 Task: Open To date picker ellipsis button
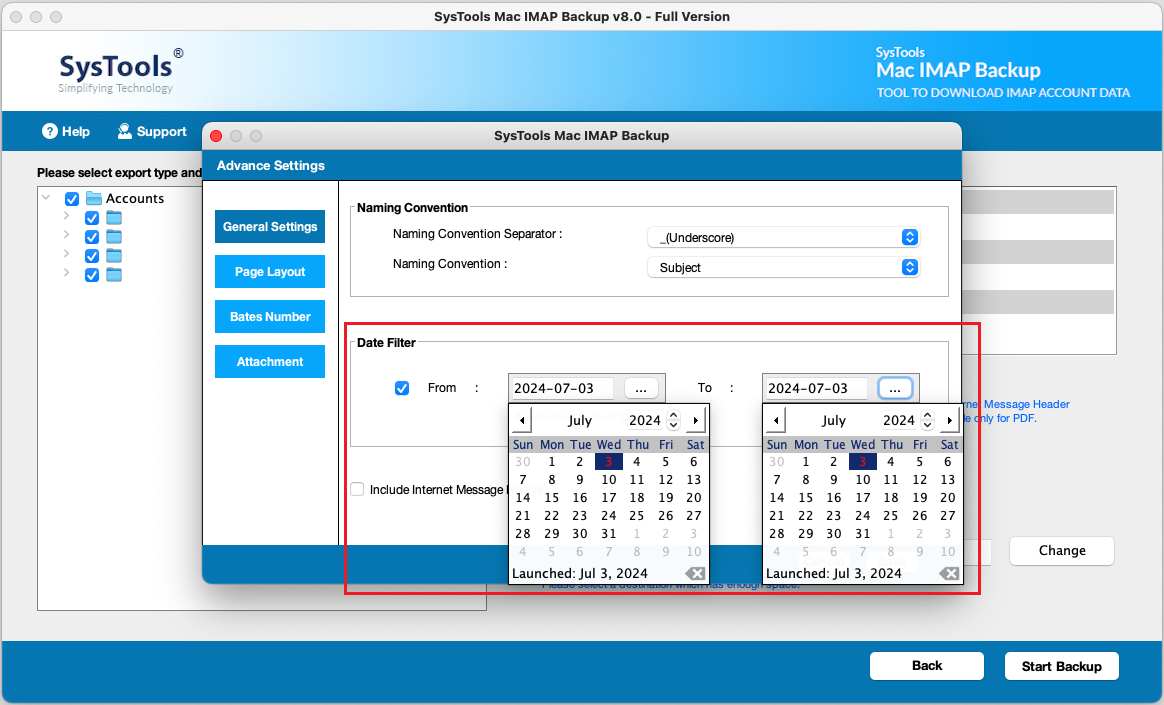click(x=895, y=388)
